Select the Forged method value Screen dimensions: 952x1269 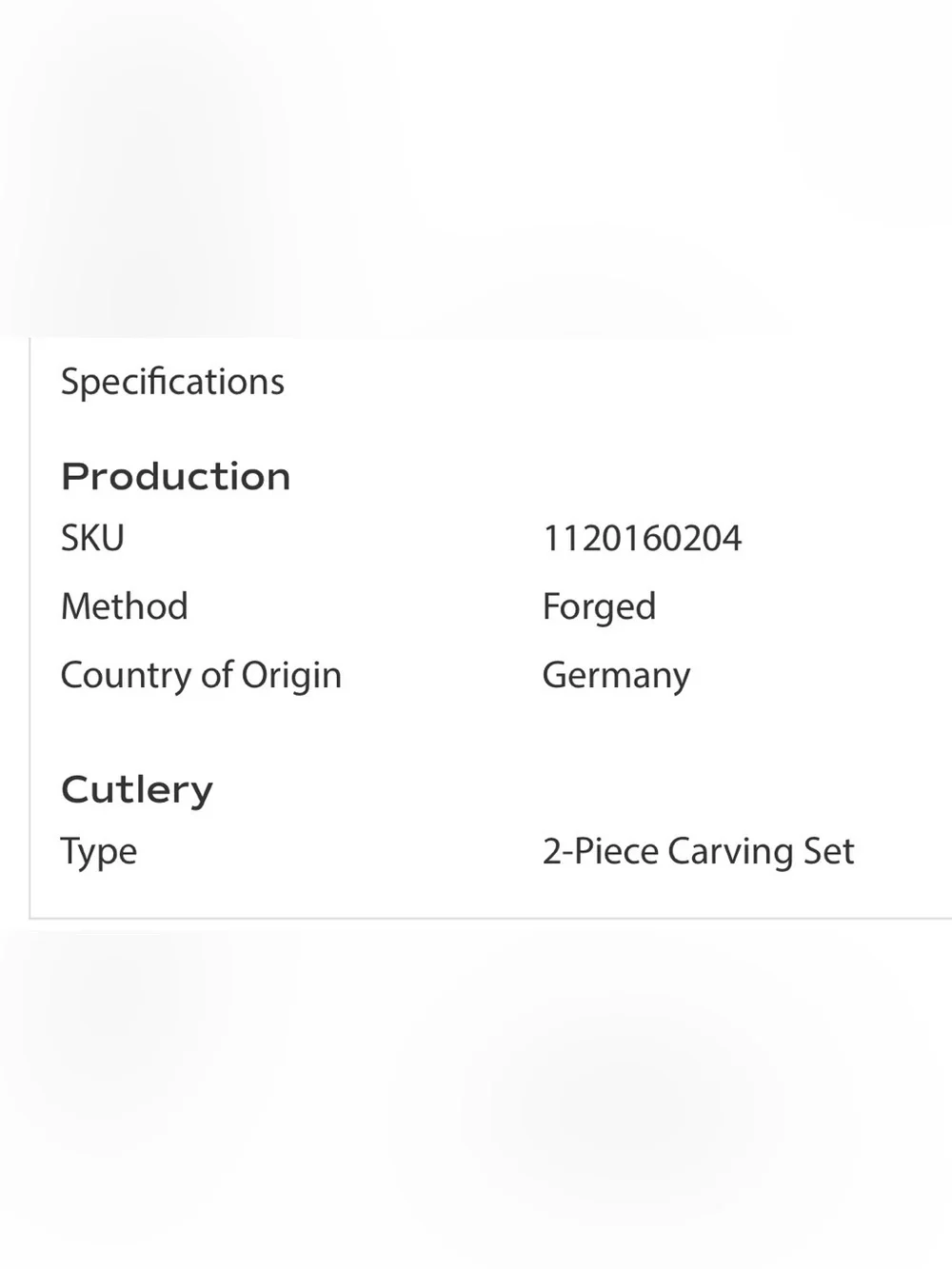(x=599, y=607)
